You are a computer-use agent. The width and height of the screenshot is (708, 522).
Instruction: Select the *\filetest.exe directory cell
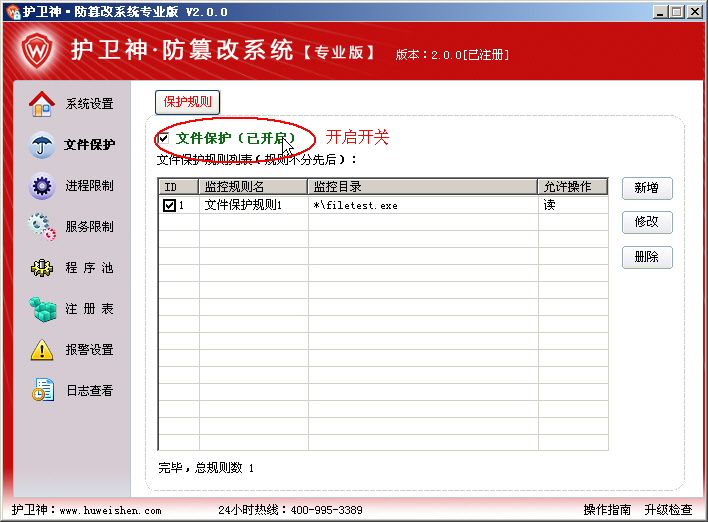(x=422, y=205)
